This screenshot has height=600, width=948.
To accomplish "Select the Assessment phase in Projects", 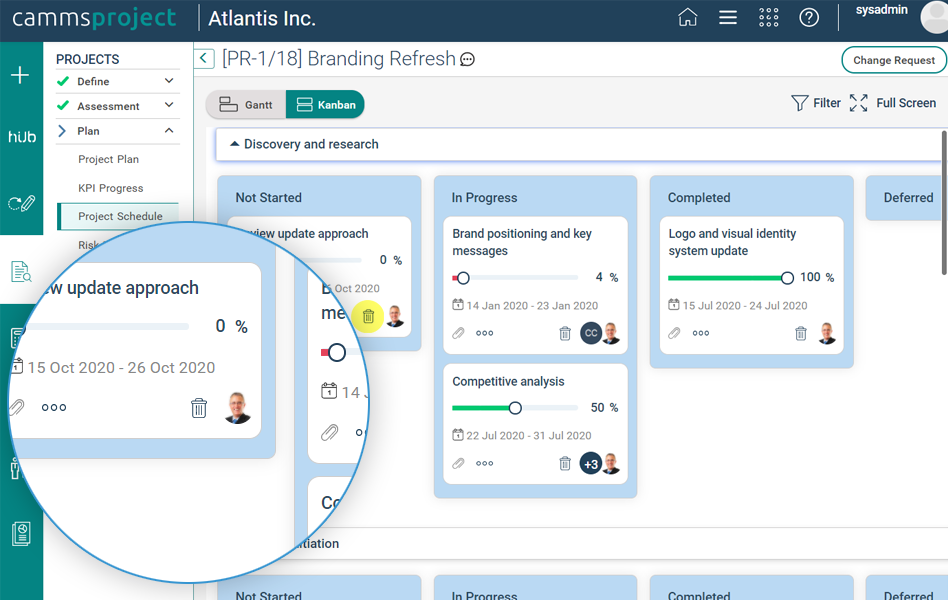I will click(x=108, y=106).
